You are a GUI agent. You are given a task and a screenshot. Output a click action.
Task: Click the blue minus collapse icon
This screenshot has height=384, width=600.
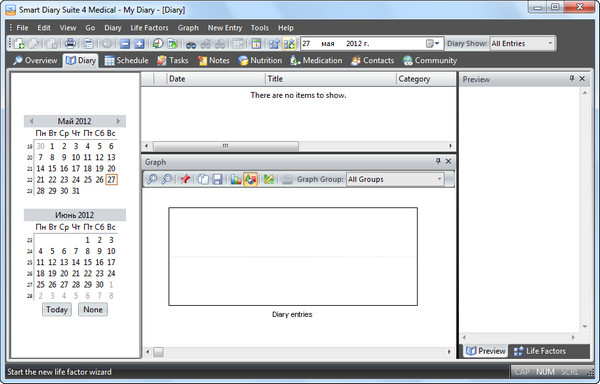tap(125, 44)
